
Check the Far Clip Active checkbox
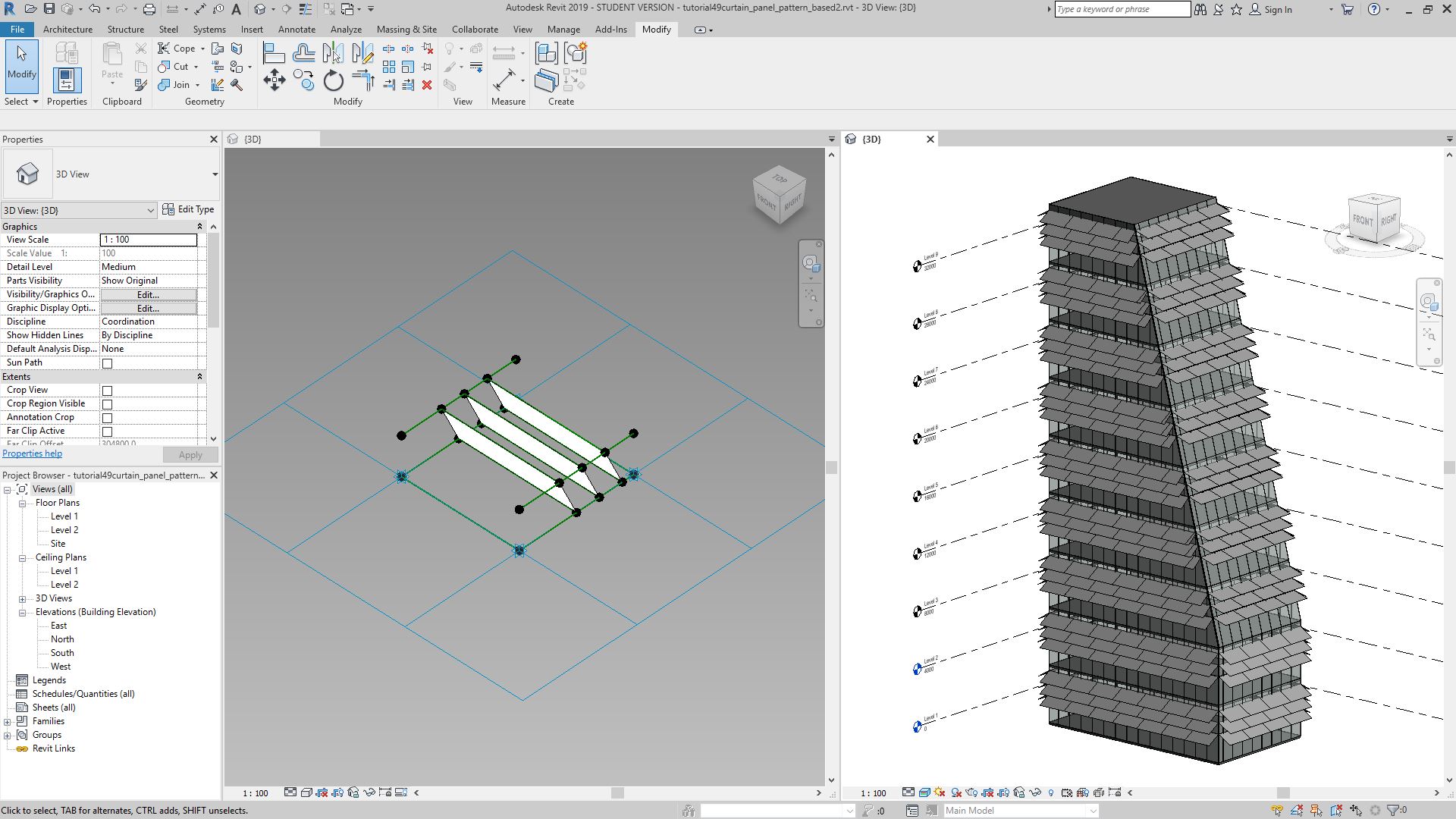point(107,431)
